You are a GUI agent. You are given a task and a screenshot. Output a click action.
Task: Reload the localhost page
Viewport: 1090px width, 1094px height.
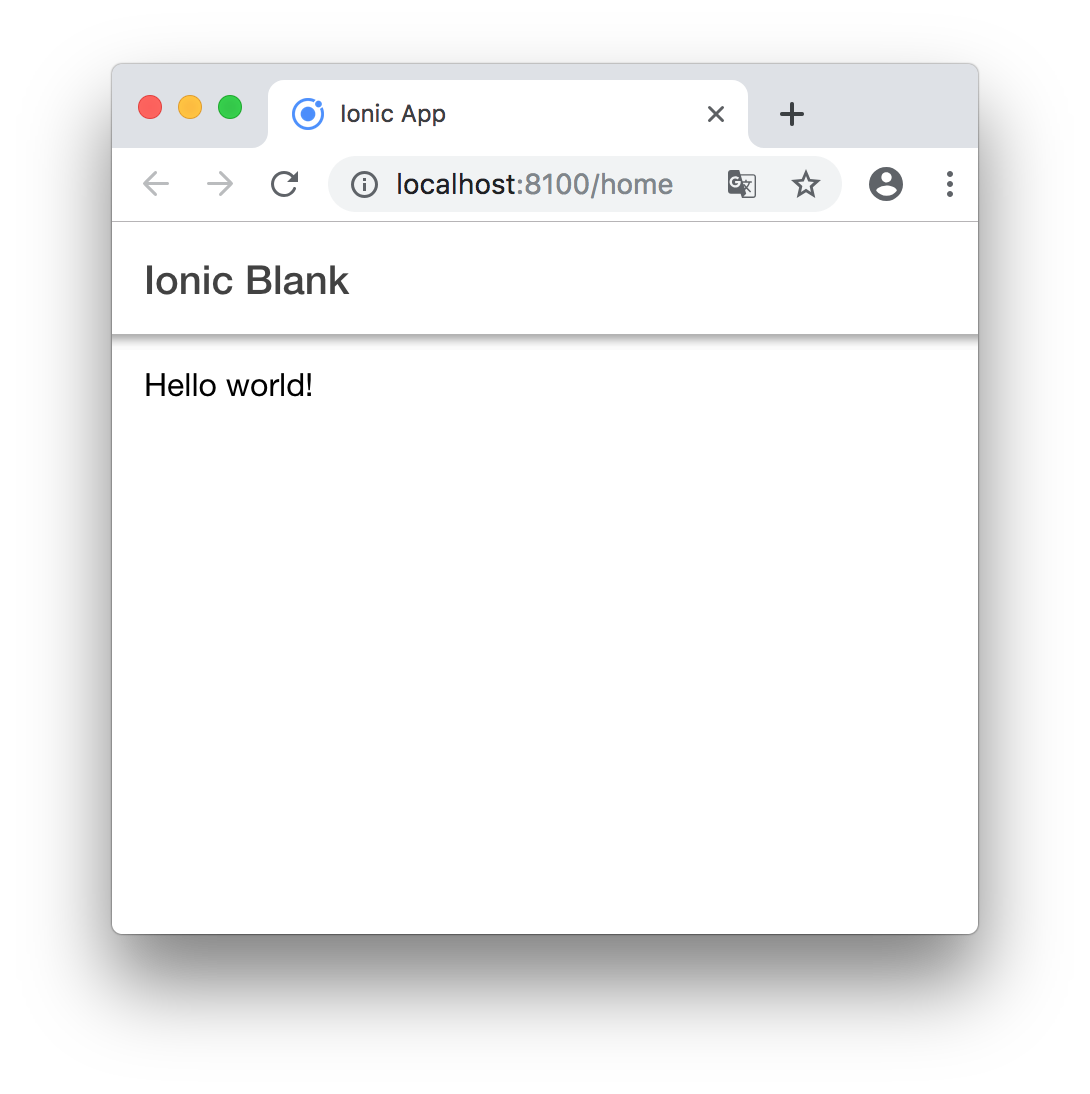(x=284, y=184)
